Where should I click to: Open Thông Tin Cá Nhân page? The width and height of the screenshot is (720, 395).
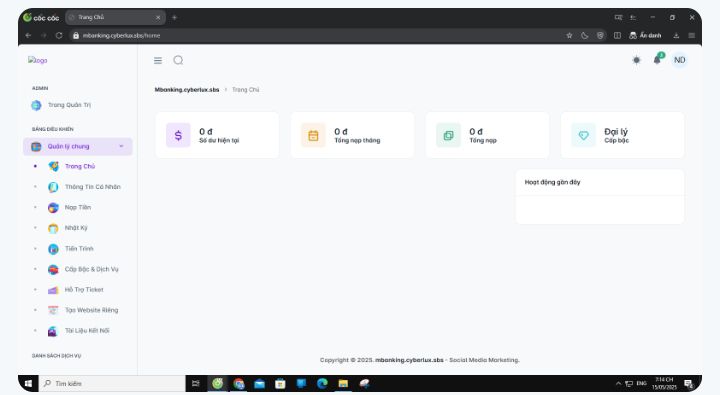click(92, 187)
